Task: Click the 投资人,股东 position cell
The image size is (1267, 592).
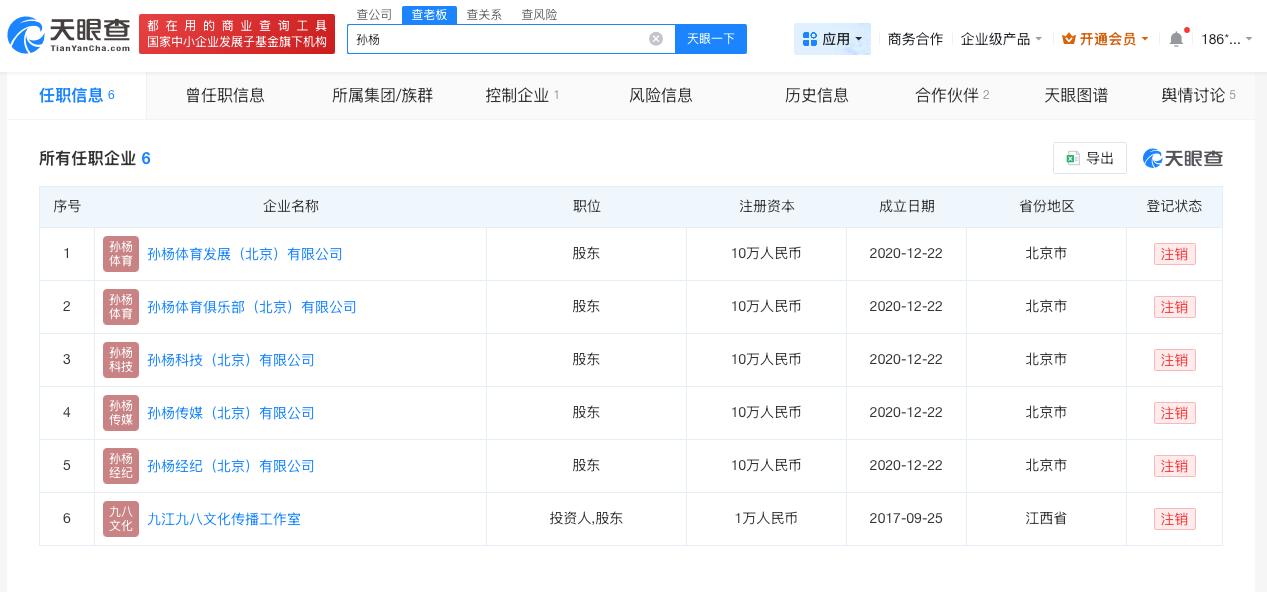Action: (586, 518)
